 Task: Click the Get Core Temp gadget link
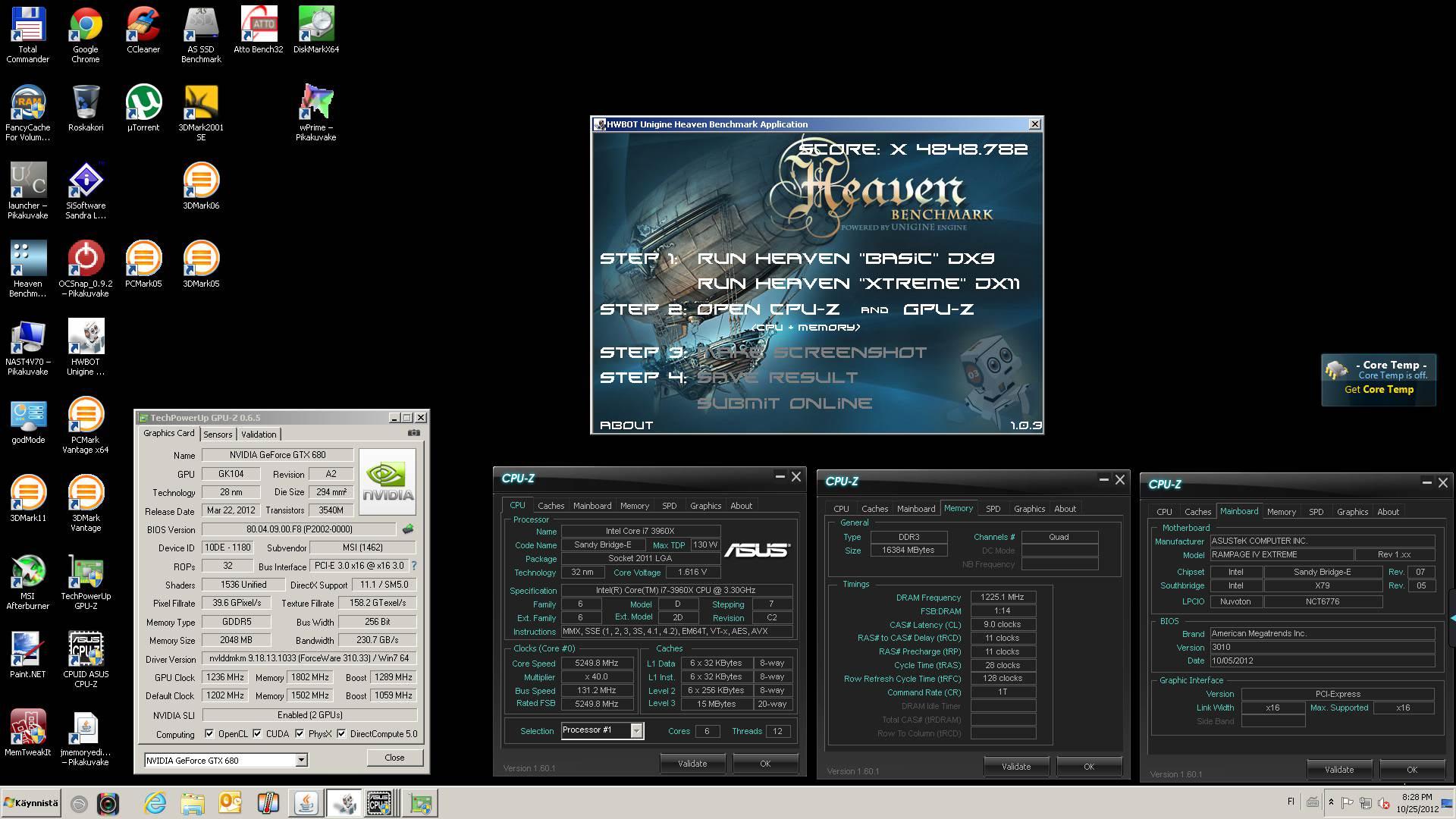coord(1379,390)
